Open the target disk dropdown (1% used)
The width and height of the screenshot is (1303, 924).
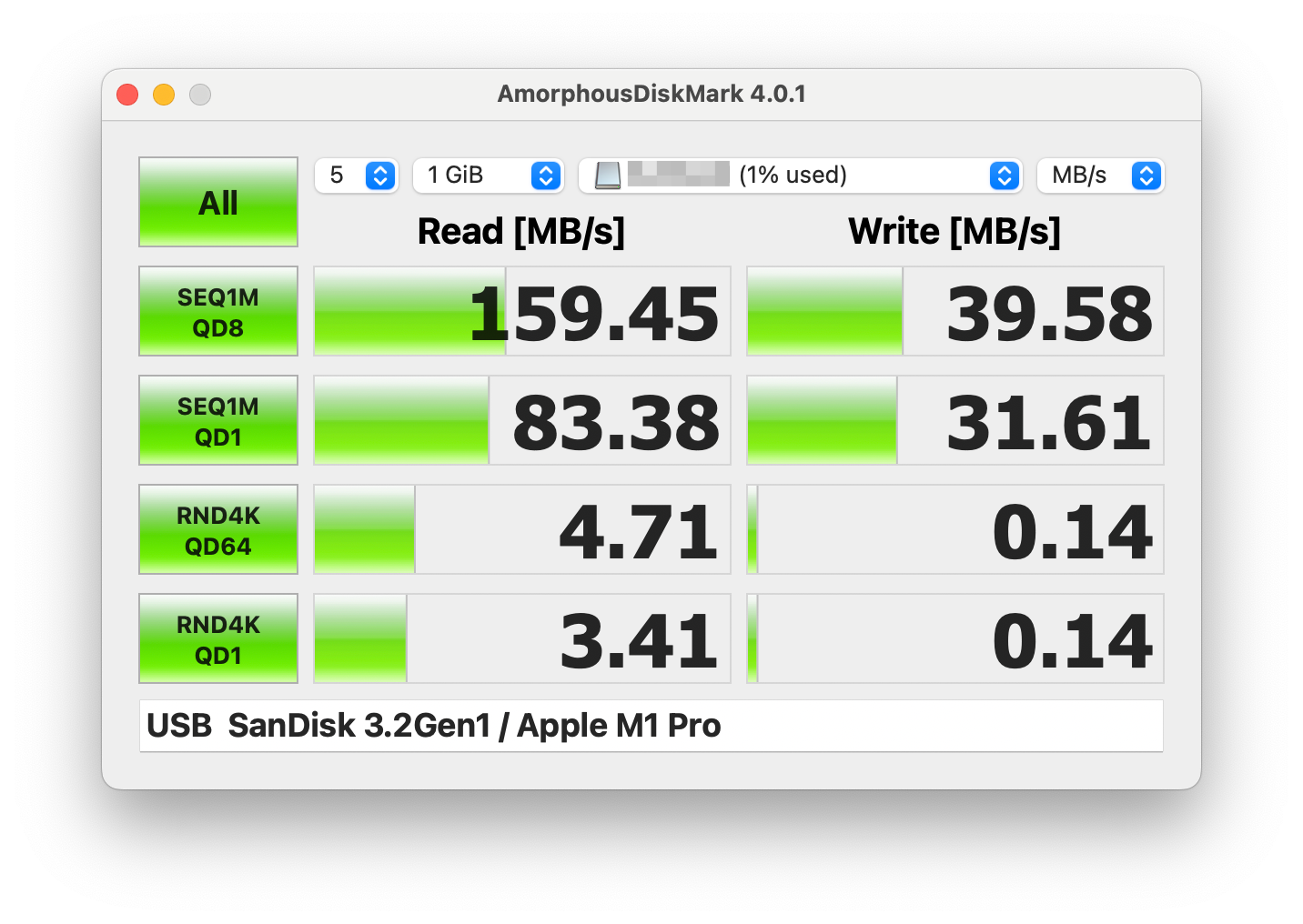click(801, 176)
